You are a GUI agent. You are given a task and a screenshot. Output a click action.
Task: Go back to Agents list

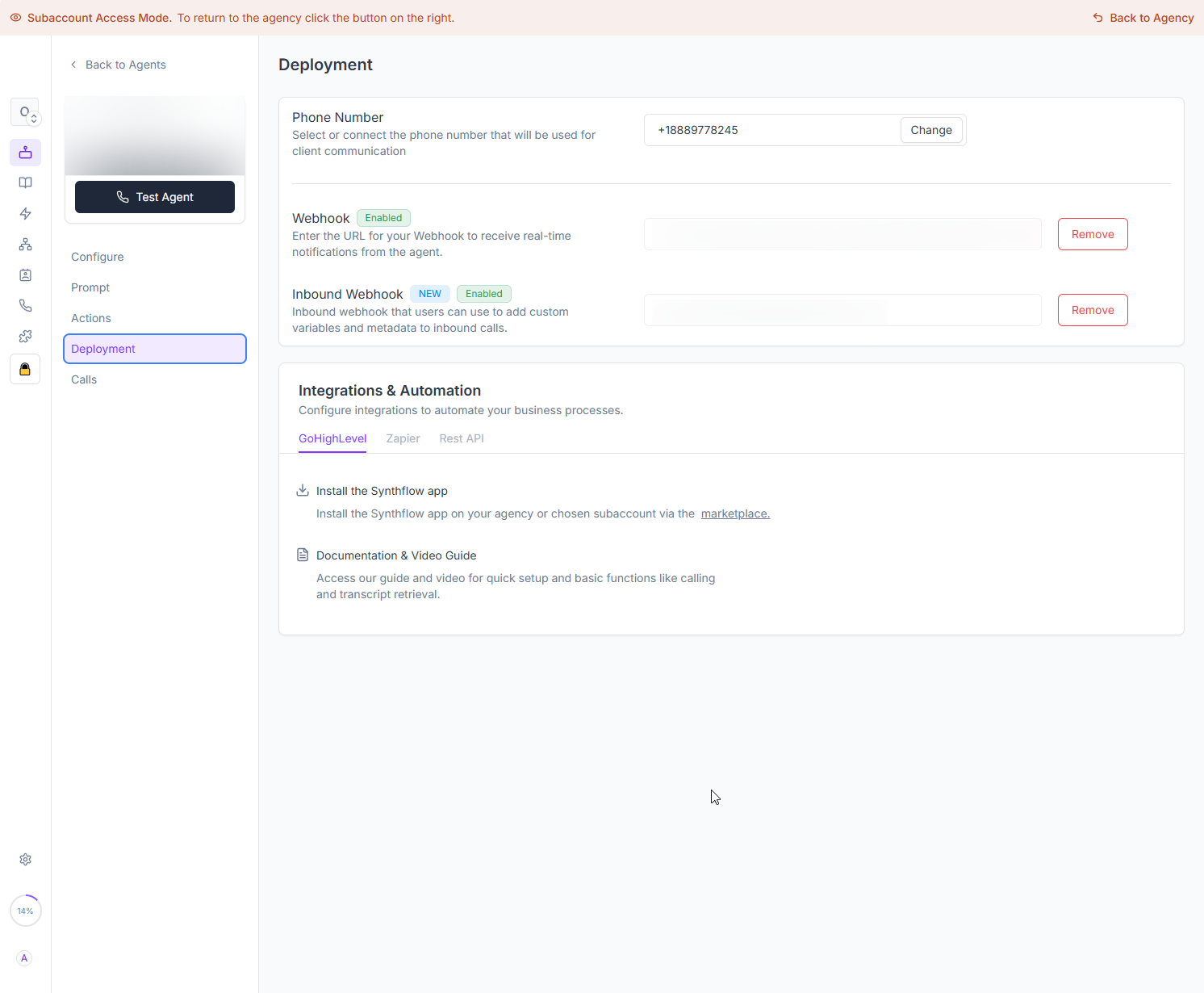(118, 65)
